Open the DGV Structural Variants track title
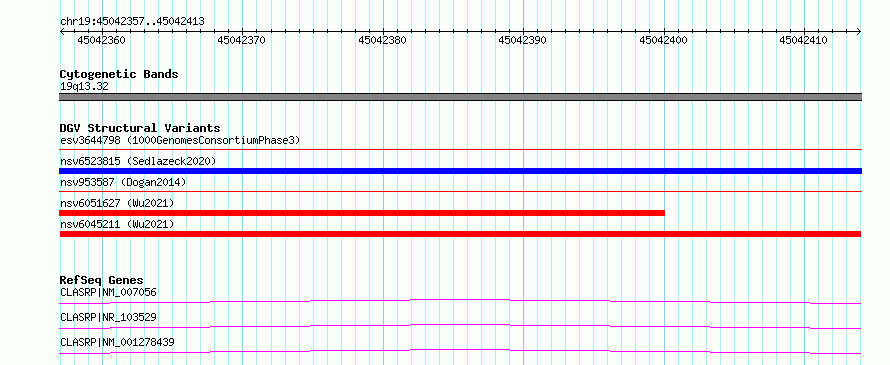890x365 pixels. point(140,128)
